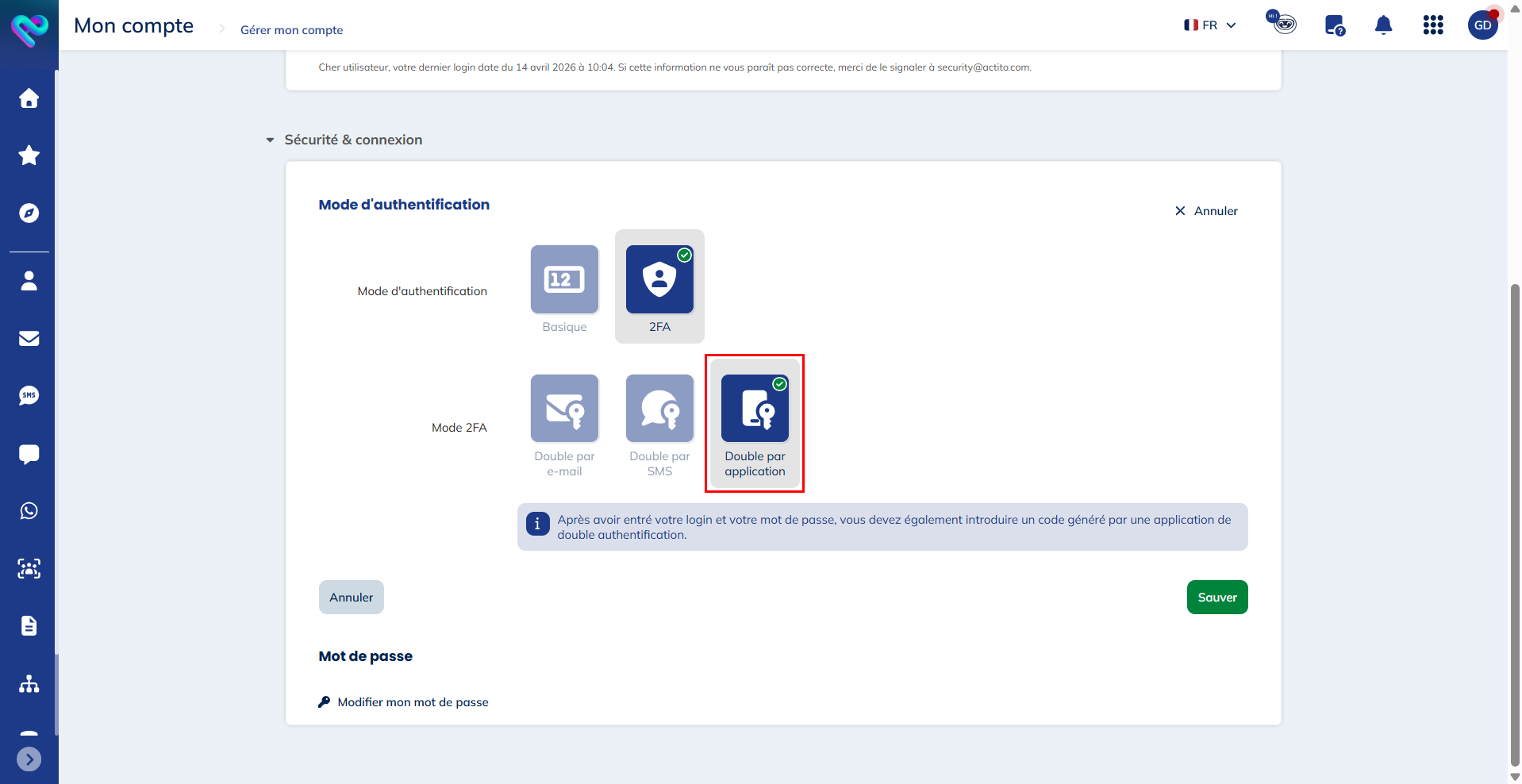1522x784 pixels.
Task: Open the GD user avatar menu
Action: click(1482, 25)
